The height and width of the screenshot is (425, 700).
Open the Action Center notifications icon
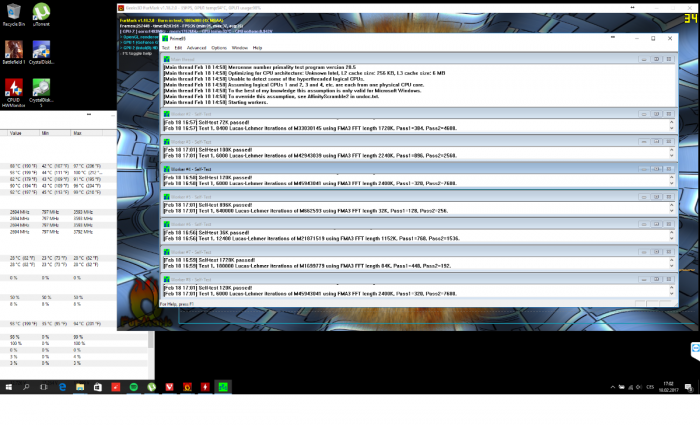tap(690, 387)
